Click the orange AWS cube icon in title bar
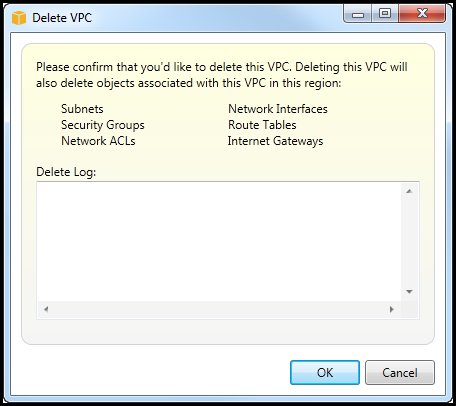Viewport: 456px width, 406px height. pyautogui.click(x=19, y=18)
